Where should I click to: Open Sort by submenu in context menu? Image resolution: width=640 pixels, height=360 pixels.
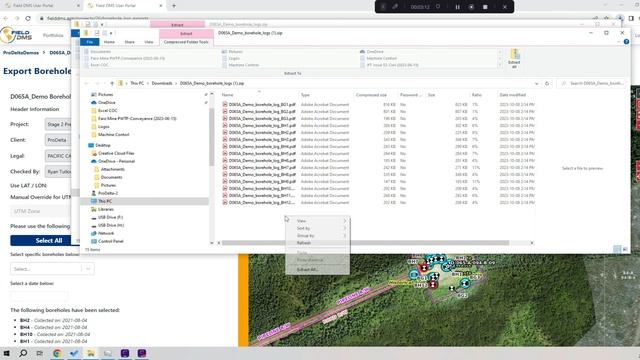(317, 228)
